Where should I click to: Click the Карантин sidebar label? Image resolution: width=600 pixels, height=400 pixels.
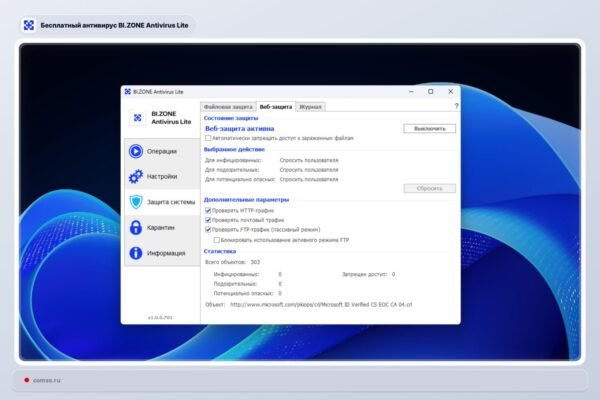[x=161, y=227]
